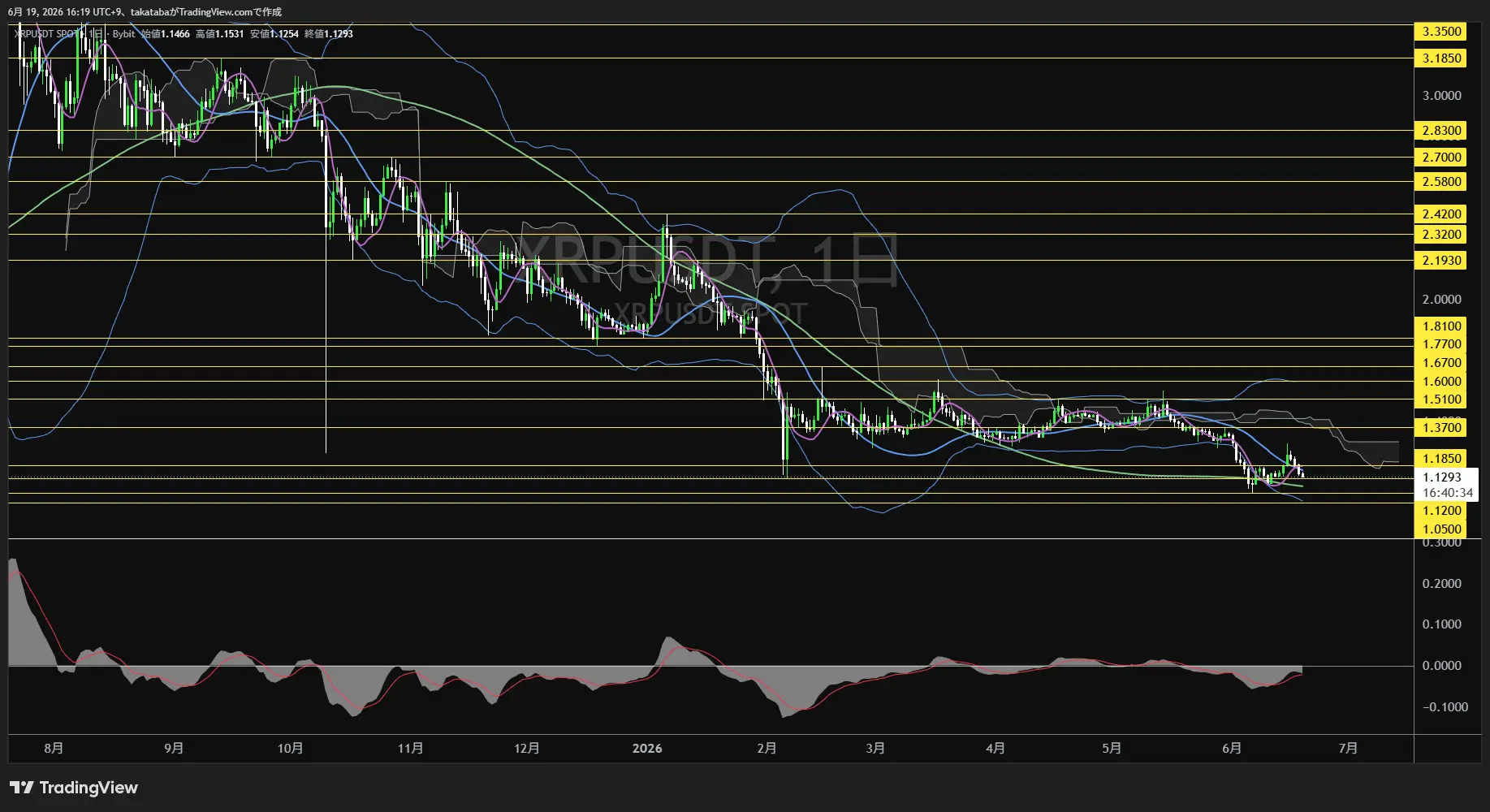This screenshot has width=1490, height=812.
Task: Select the 3.1850 yellow price level label
Action: coord(1441,58)
